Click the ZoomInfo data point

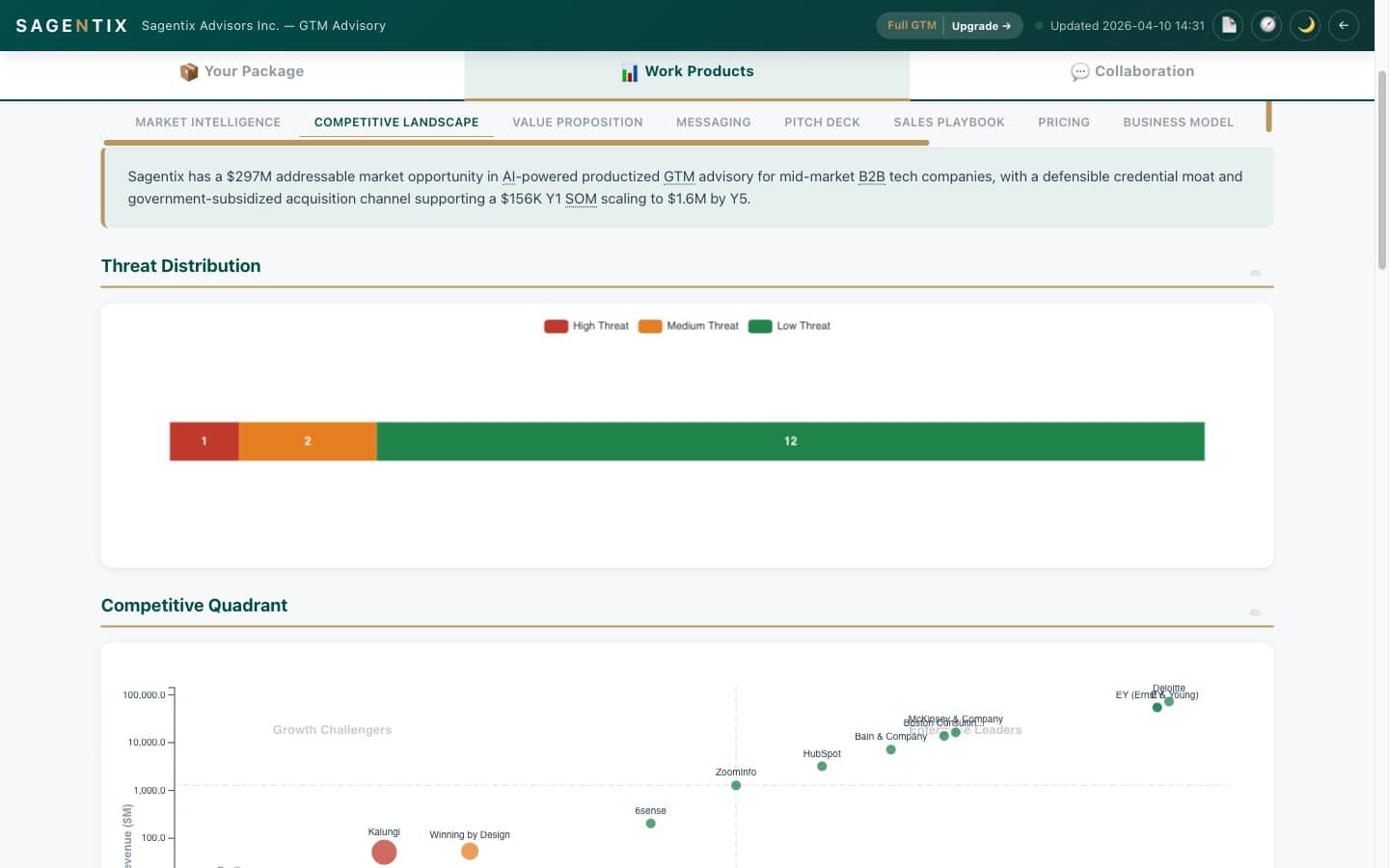[x=736, y=785]
